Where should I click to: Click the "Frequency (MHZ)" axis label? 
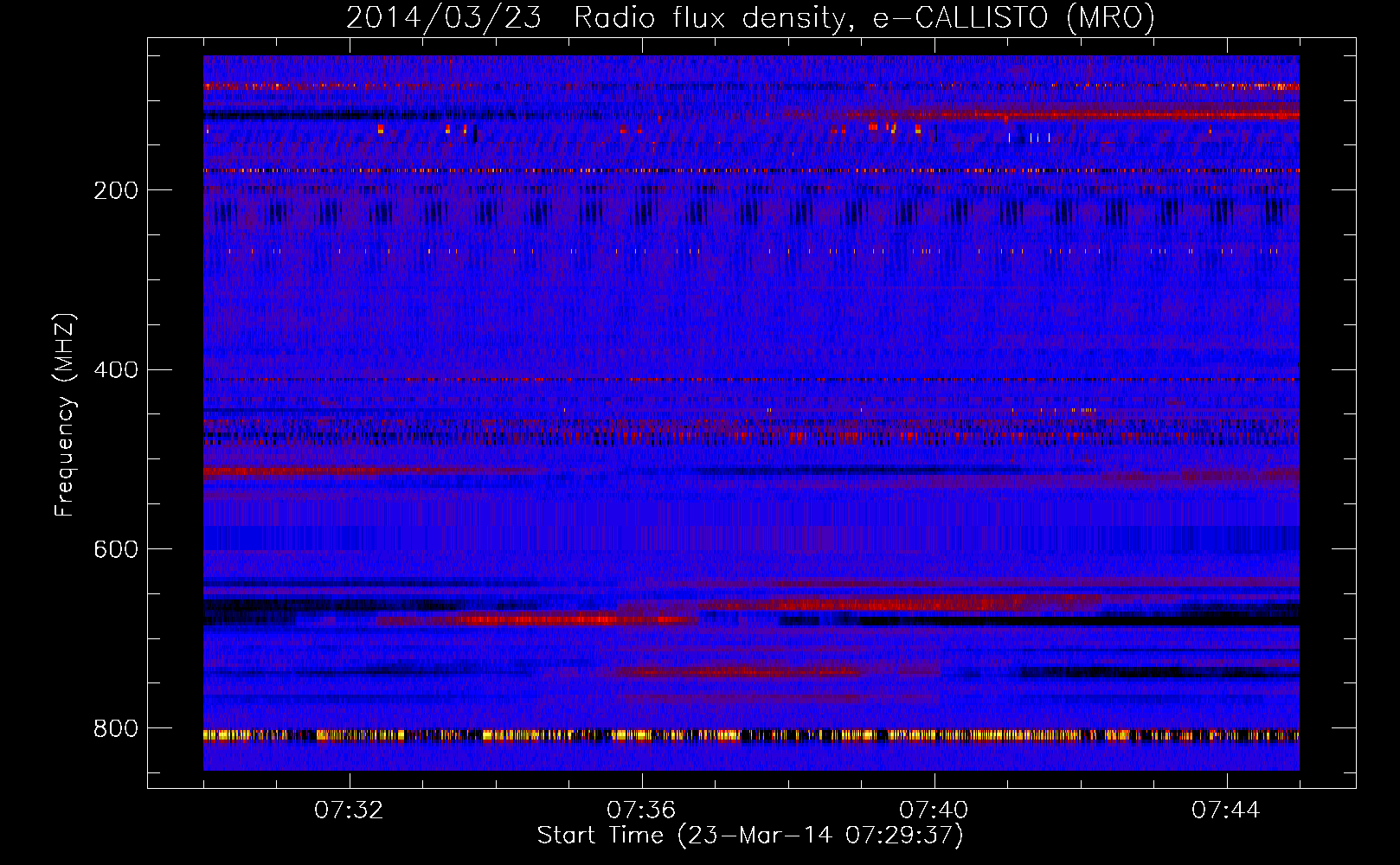65,414
